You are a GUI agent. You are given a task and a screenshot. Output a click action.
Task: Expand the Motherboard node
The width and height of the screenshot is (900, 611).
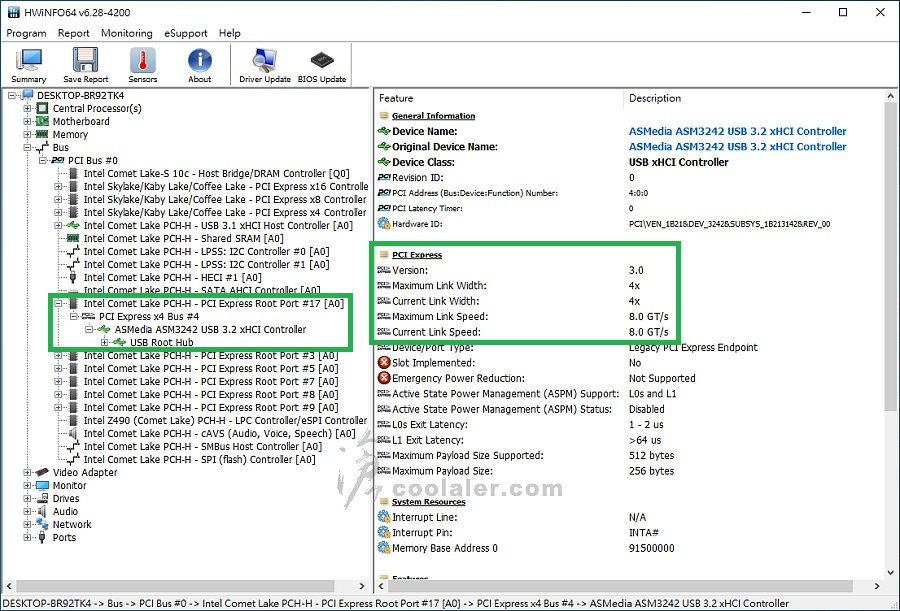pos(27,121)
